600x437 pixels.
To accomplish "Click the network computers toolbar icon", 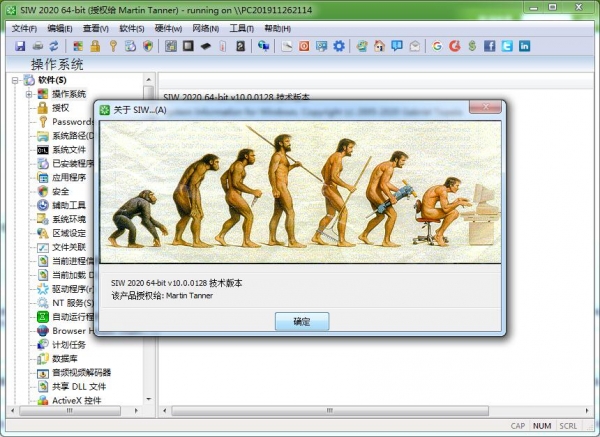I will [264, 46].
